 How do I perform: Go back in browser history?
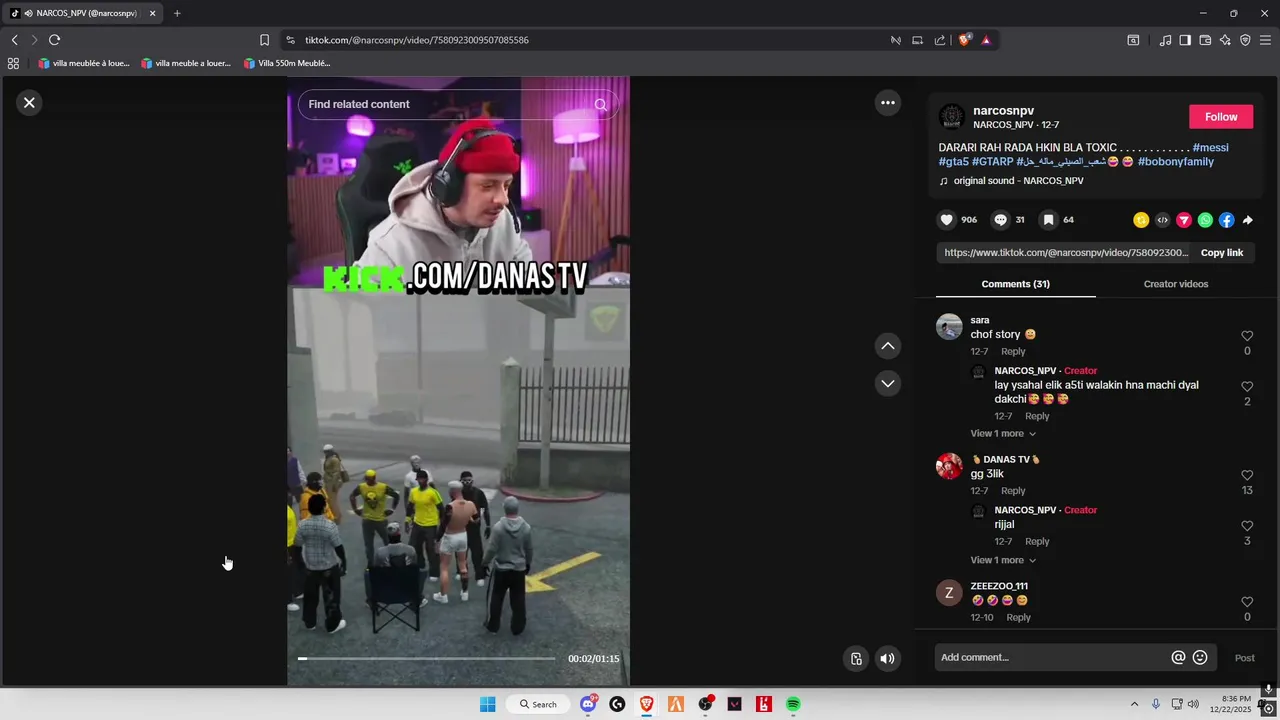(14, 40)
